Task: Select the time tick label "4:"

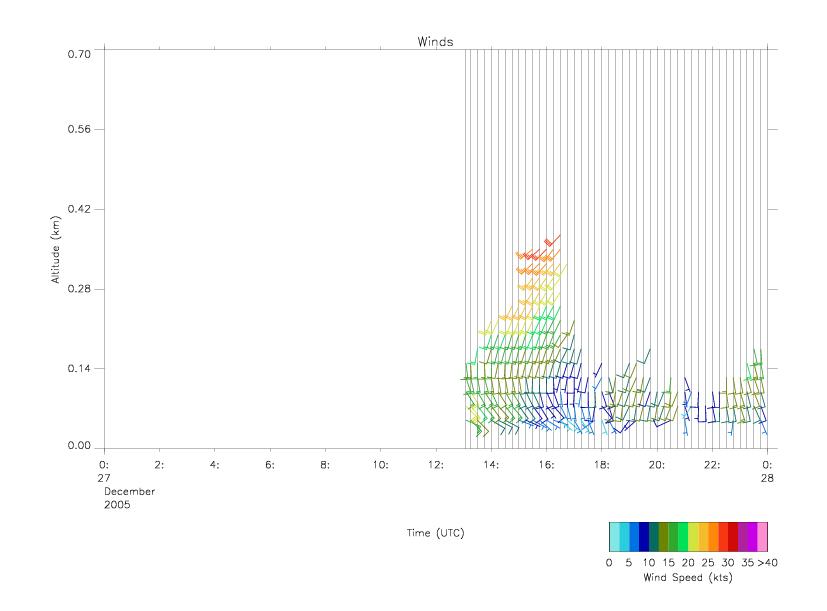Action: pyautogui.click(x=214, y=465)
